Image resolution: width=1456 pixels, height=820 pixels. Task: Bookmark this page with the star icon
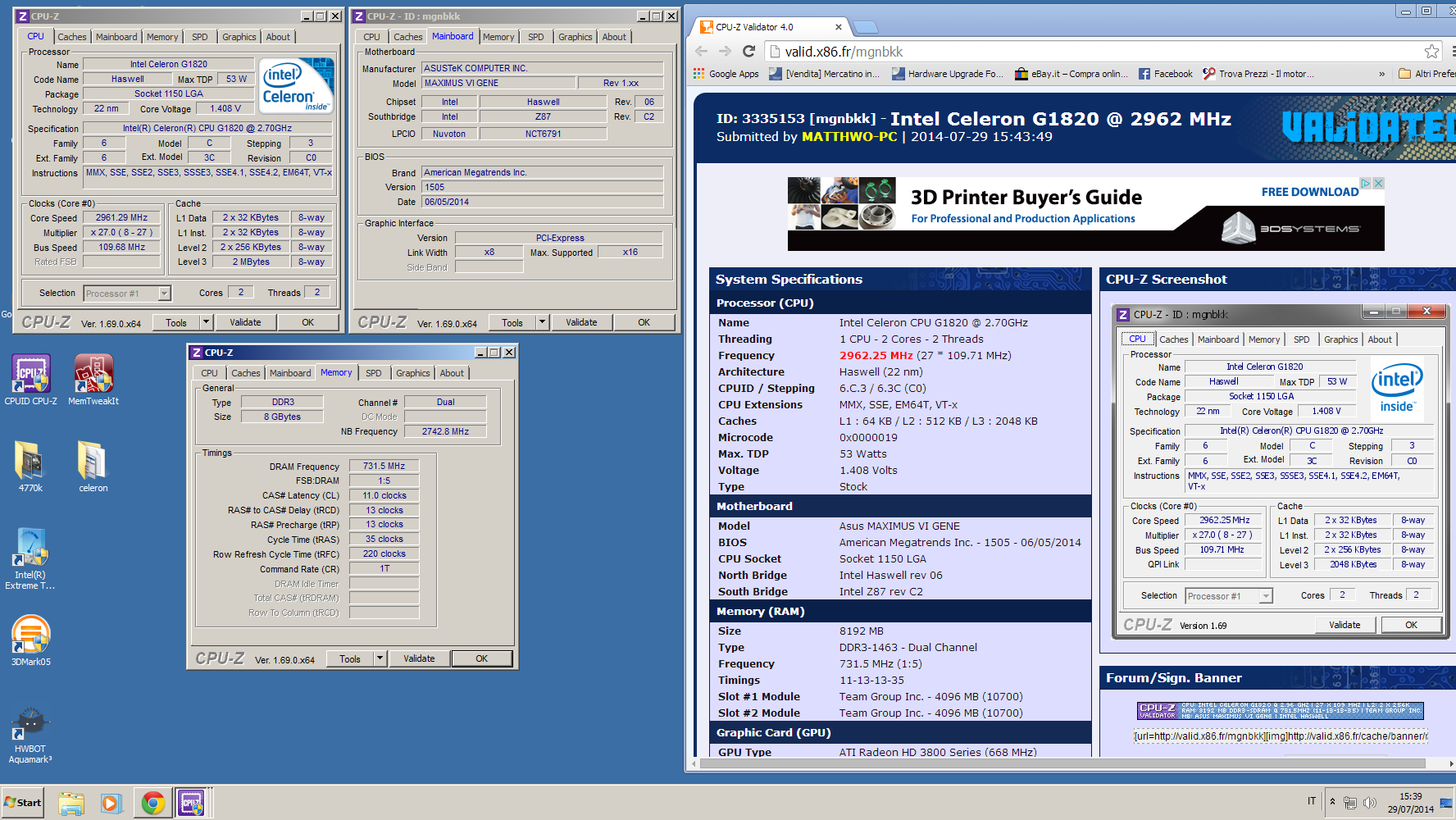coord(1431,52)
